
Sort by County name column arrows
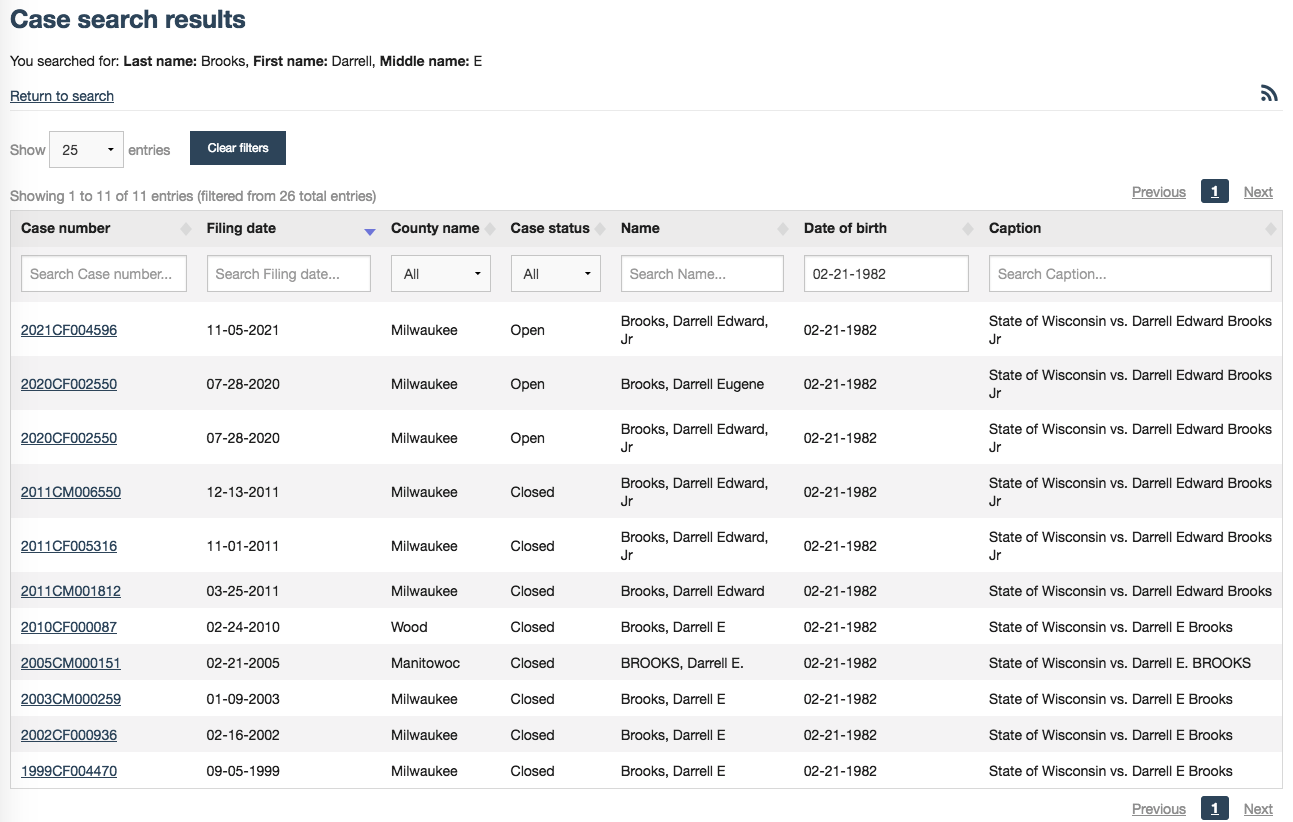click(490, 229)
